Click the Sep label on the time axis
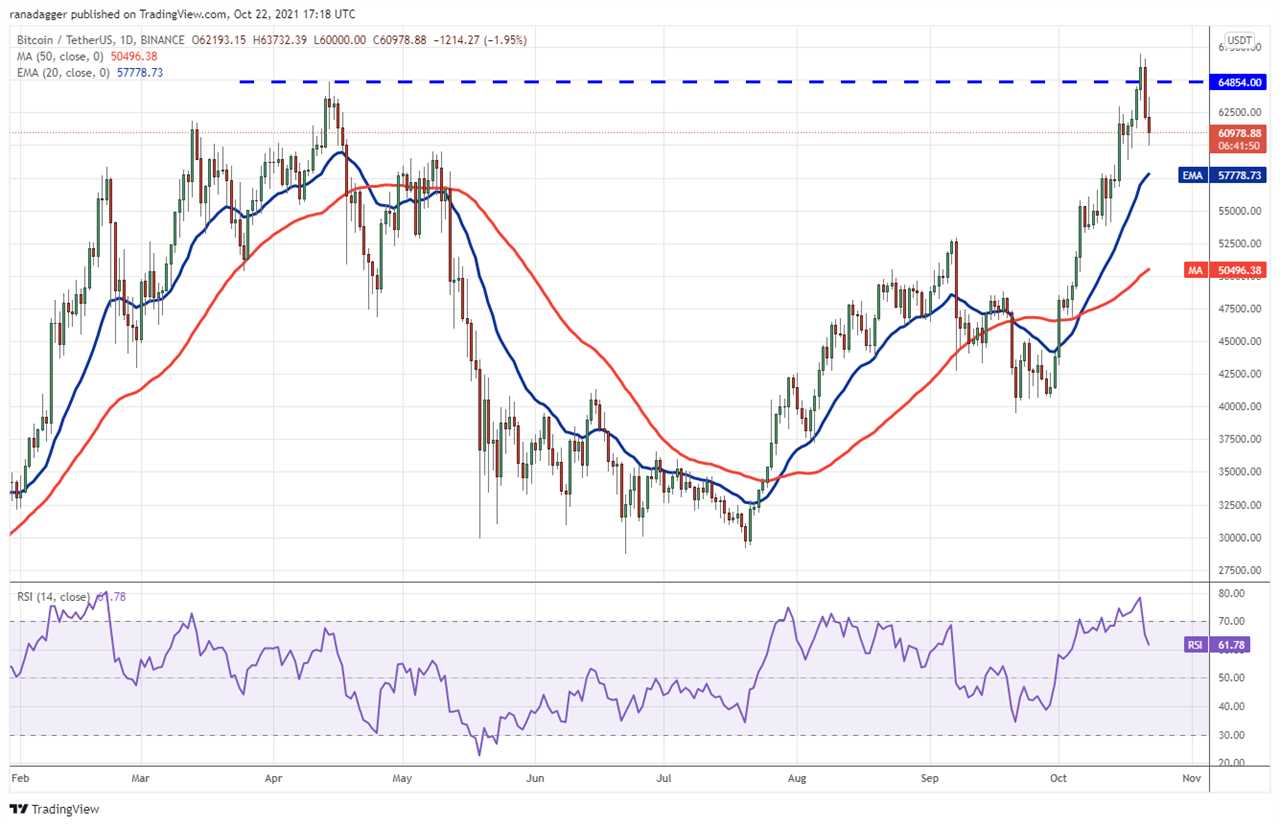This screenshot has width=1280, height=826. (x=930, y=777)
